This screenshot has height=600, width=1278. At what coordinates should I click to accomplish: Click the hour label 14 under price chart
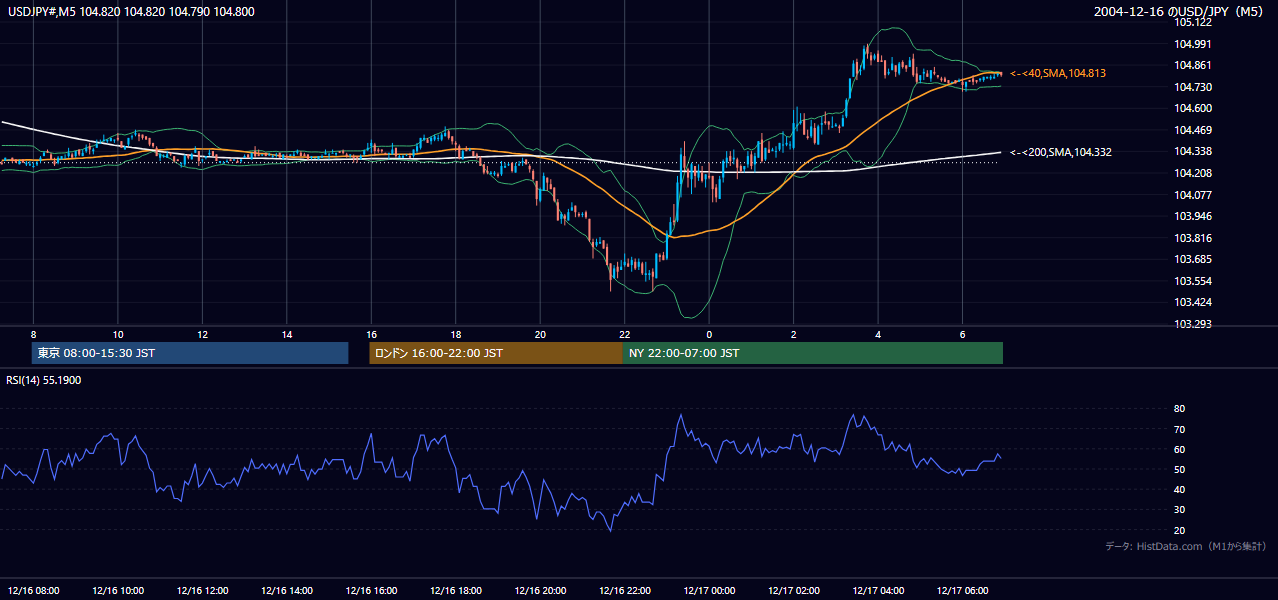coord(287,334)
